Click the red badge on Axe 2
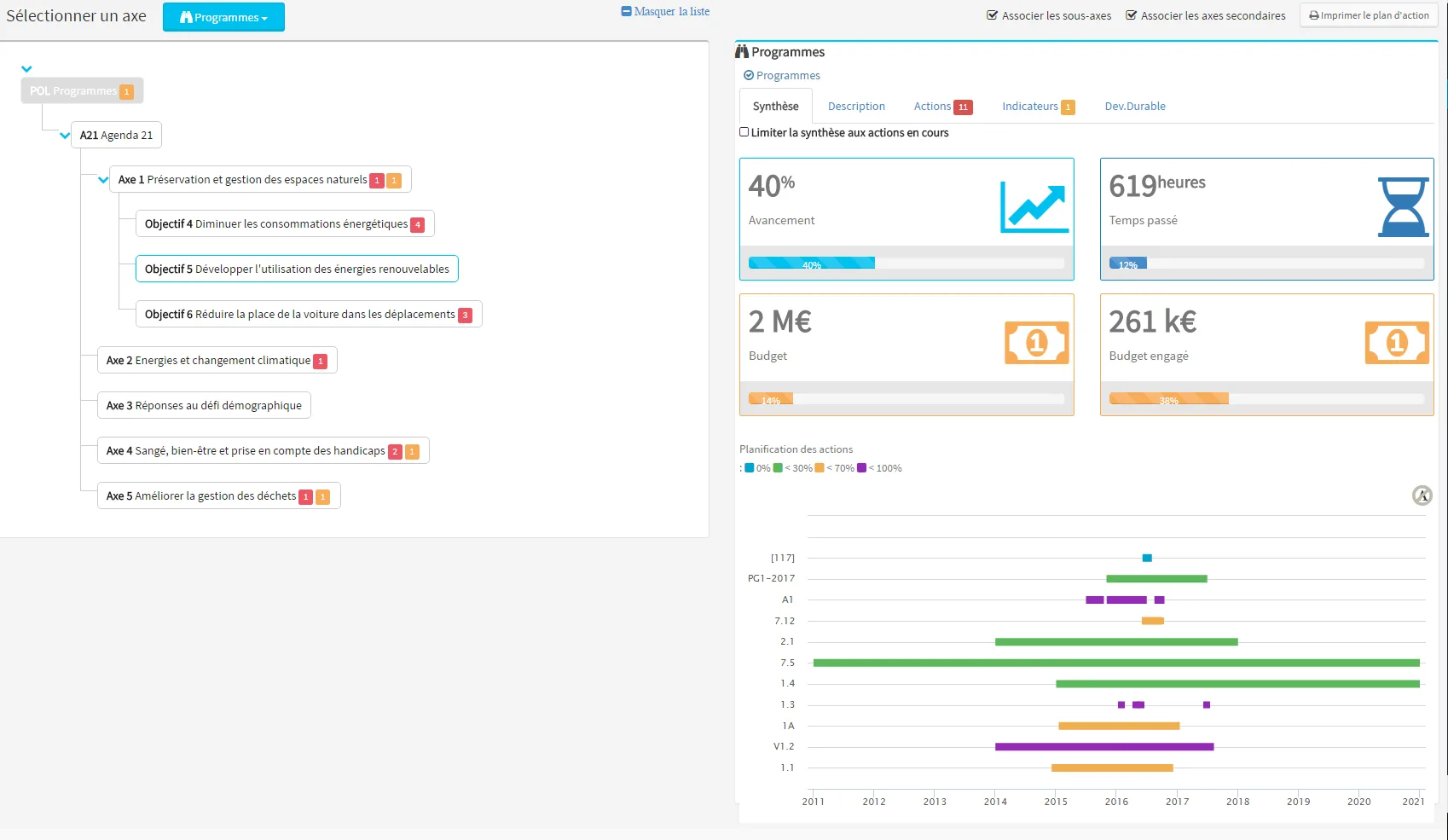Viewport: 1448px width, 840px height. pyautogui.click(x=321, y=362)
